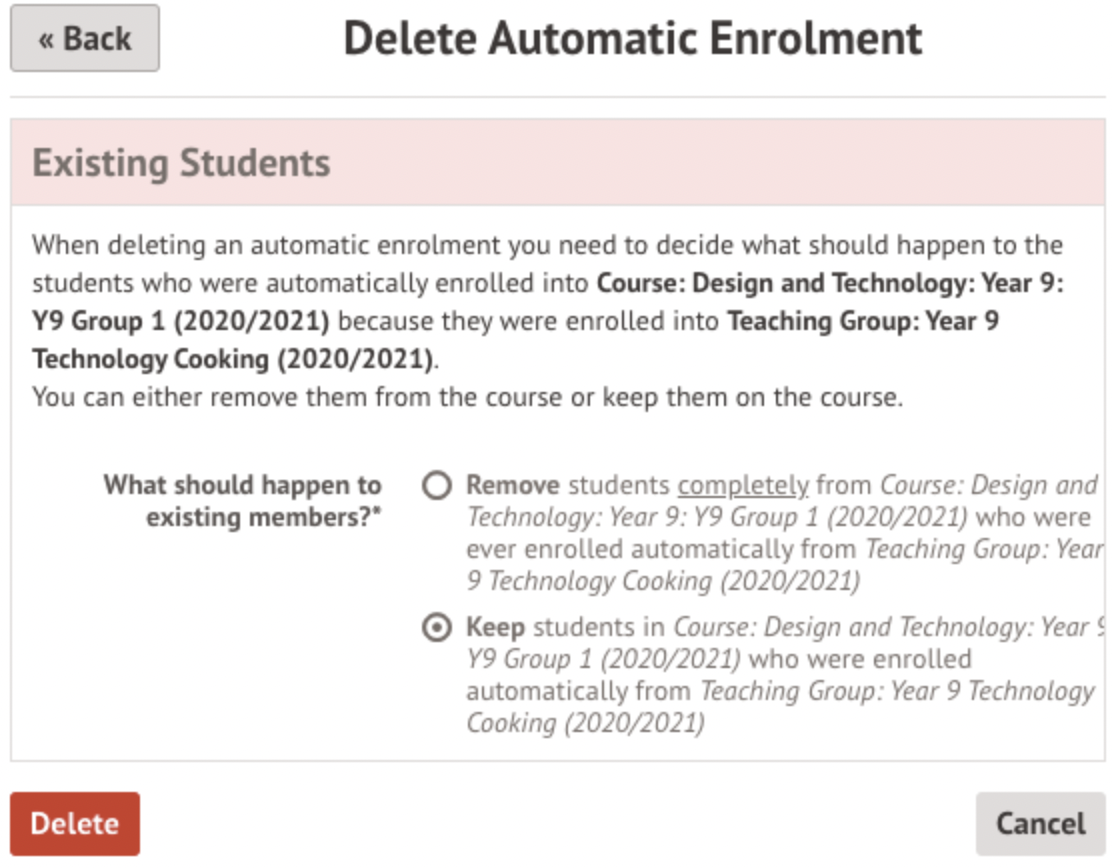Select the Keep students radio button
The height and width of the screenshot is (868, 1112).
[x=436, y=629]
